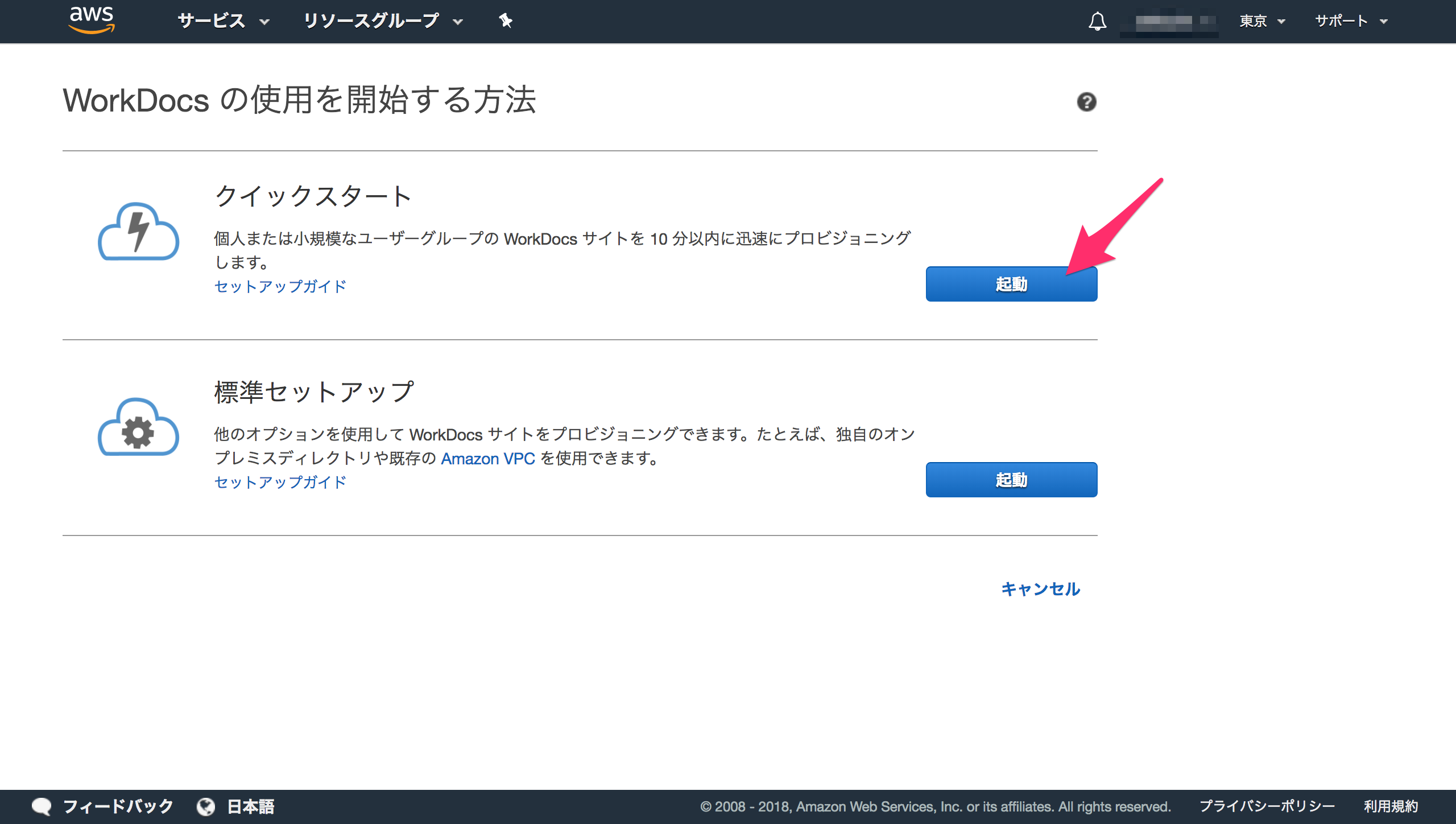The image size is (1456, 824).
Task: Open notifications via the bell icon
Action: [x=1098, y=20]
